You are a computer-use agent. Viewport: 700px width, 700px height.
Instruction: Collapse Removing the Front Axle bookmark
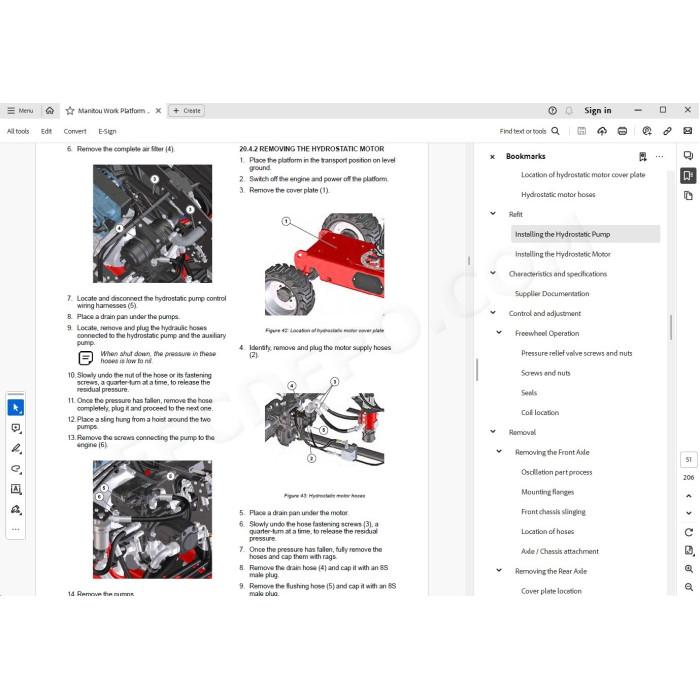(x=499, y=452)
